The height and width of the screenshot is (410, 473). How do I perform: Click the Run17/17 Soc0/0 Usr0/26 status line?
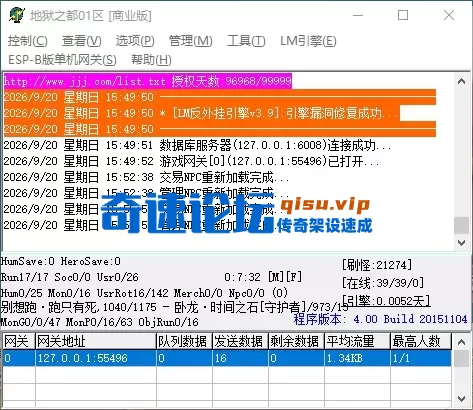point(70,277)
